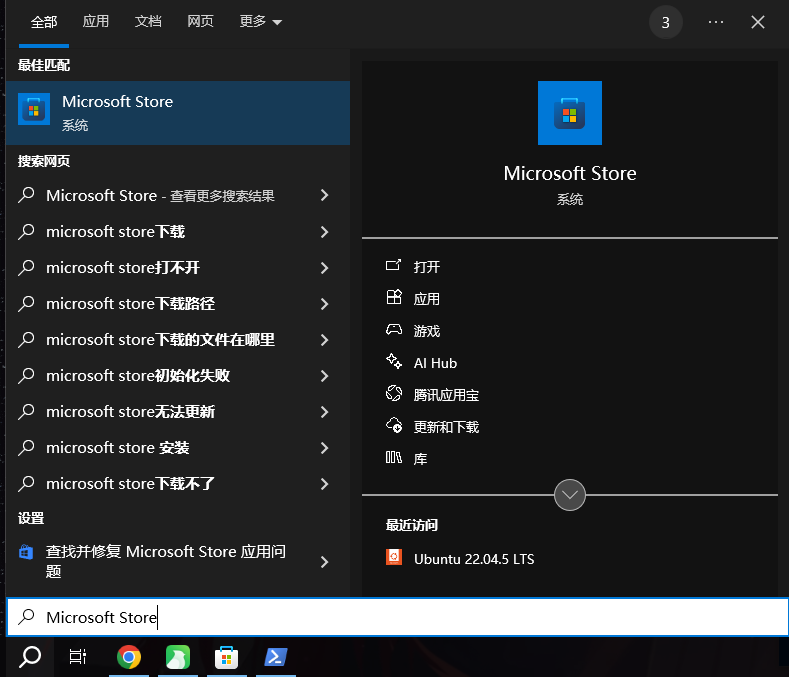Launch Chrome from the taskbar
This screenshot has height=677, width=789.
[129, 657]
